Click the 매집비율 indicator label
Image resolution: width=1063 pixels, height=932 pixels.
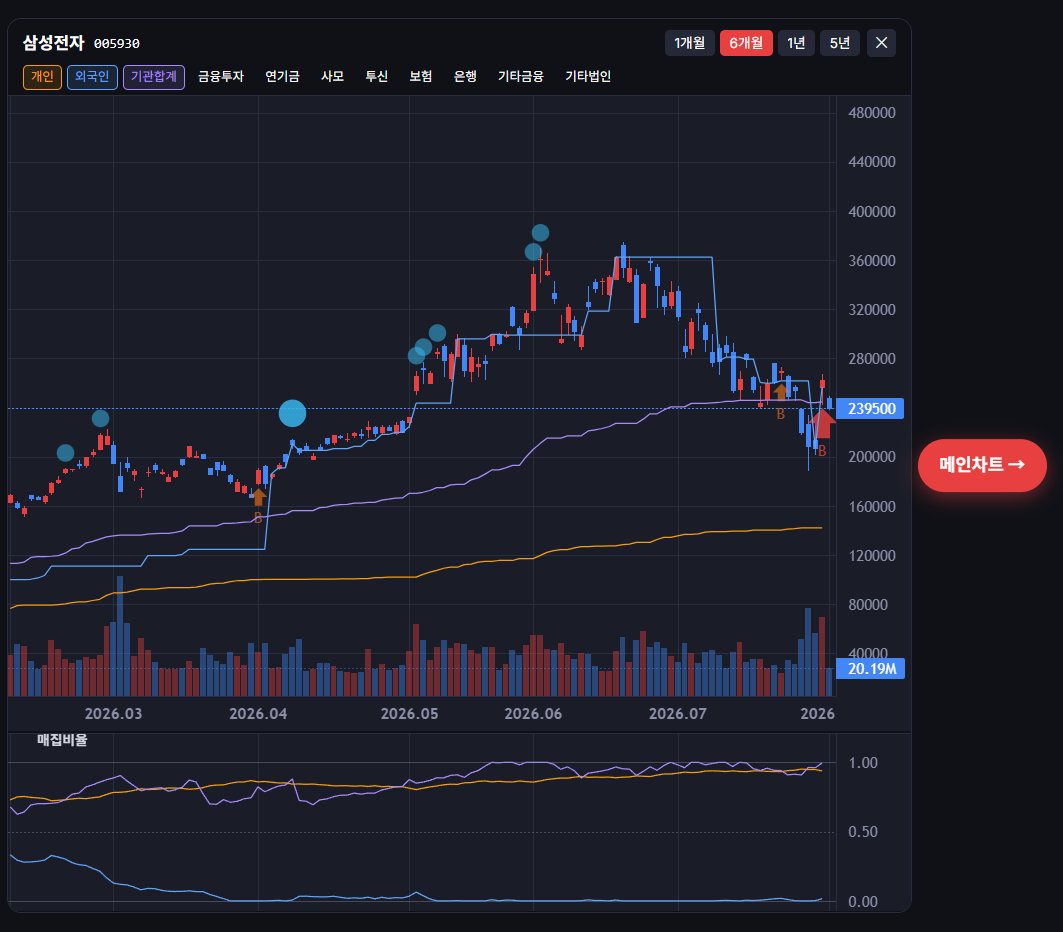(x=62, y=739)
